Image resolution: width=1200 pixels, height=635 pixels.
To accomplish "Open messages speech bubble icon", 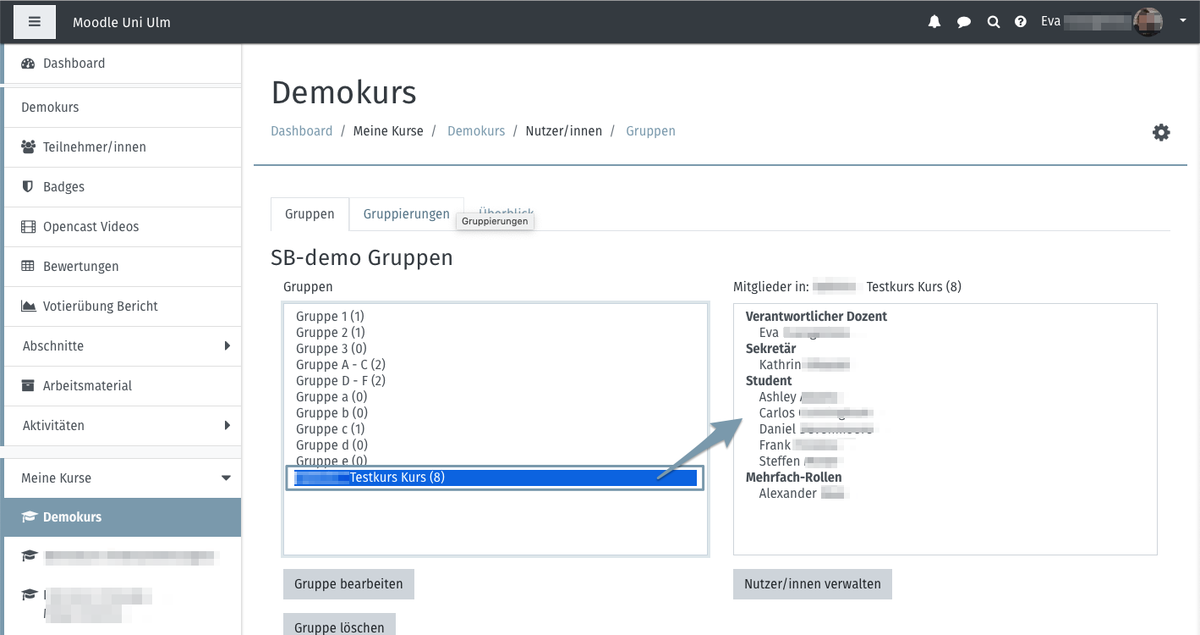I will pyautogui.click(x=964, y=22).
